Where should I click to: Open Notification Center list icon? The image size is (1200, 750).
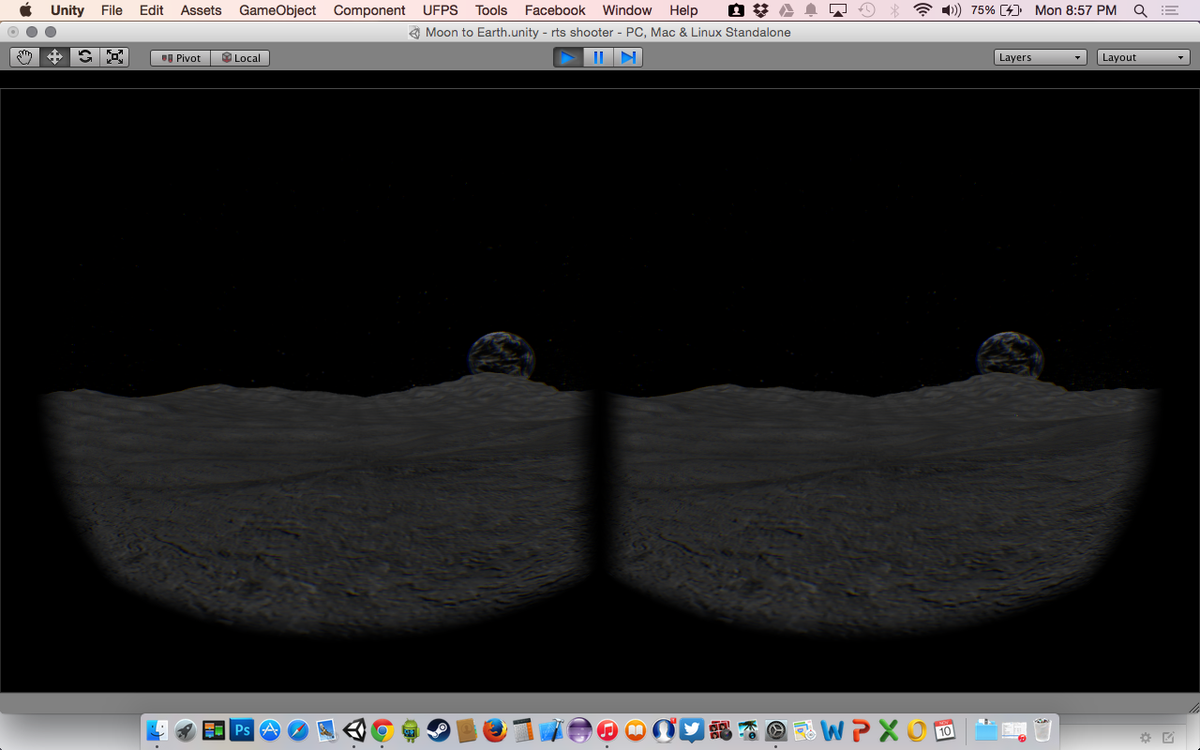(1170, 10)
